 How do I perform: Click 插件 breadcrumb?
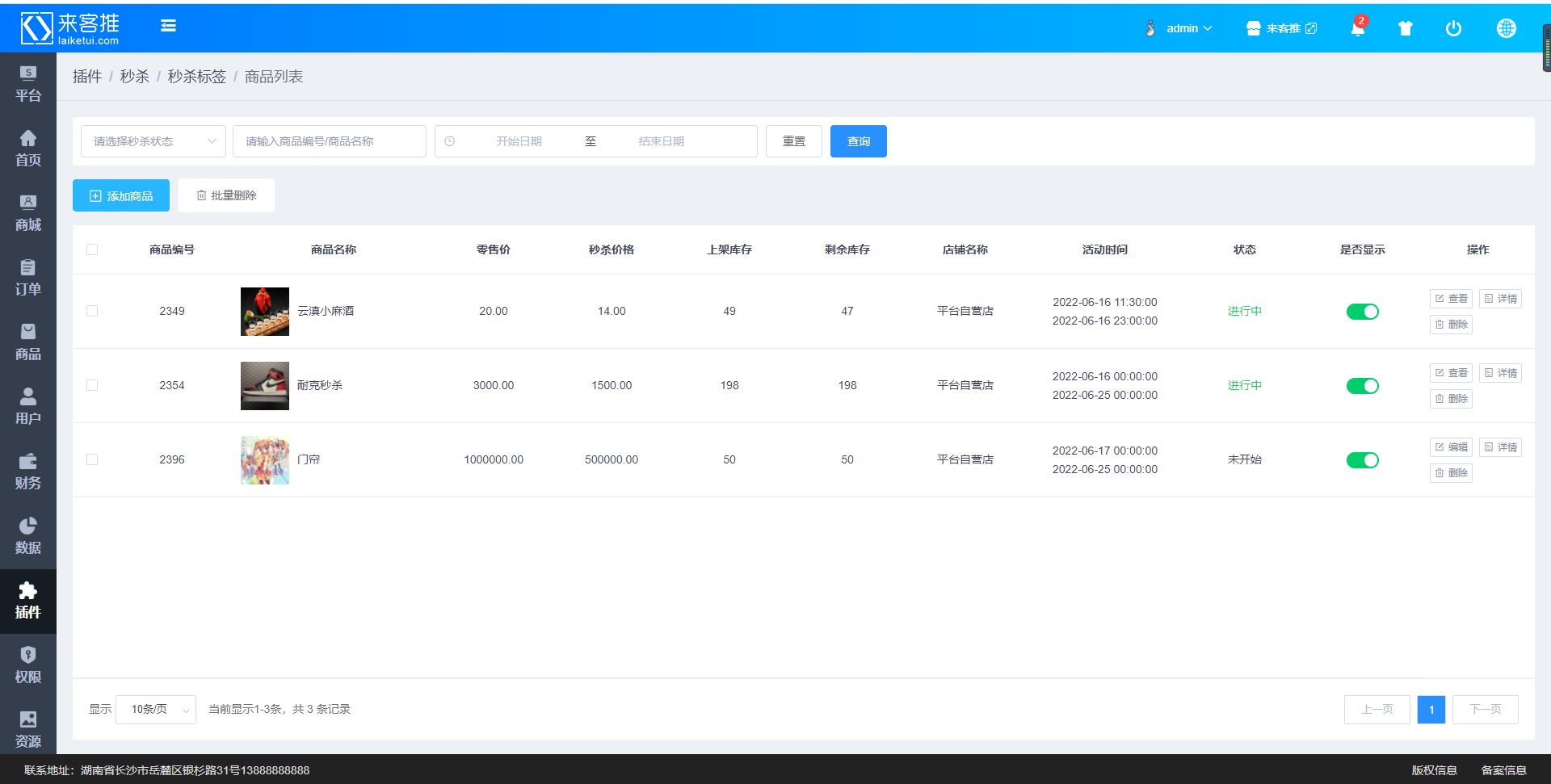click(87, 77)
